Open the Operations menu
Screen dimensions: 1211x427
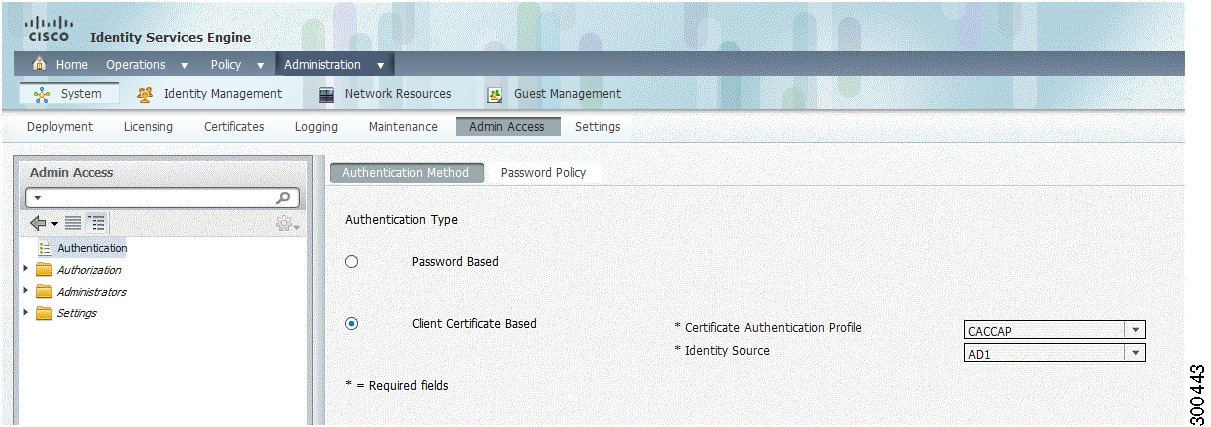coord(147,65)
